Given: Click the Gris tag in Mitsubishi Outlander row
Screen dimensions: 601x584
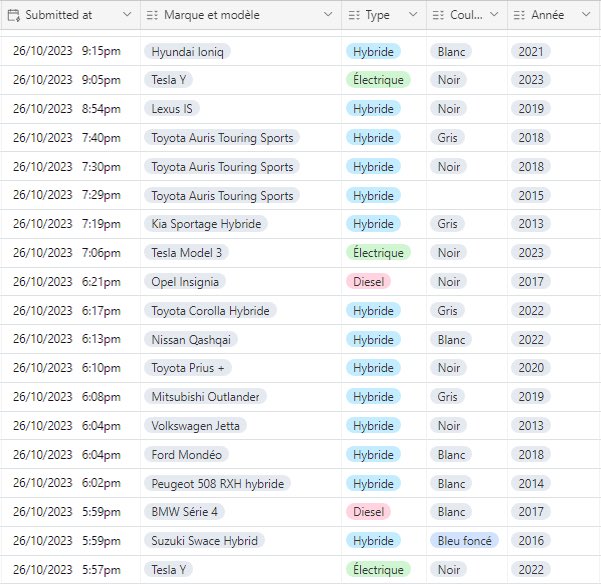Looking at the screenshot, I should click(448, 397).
